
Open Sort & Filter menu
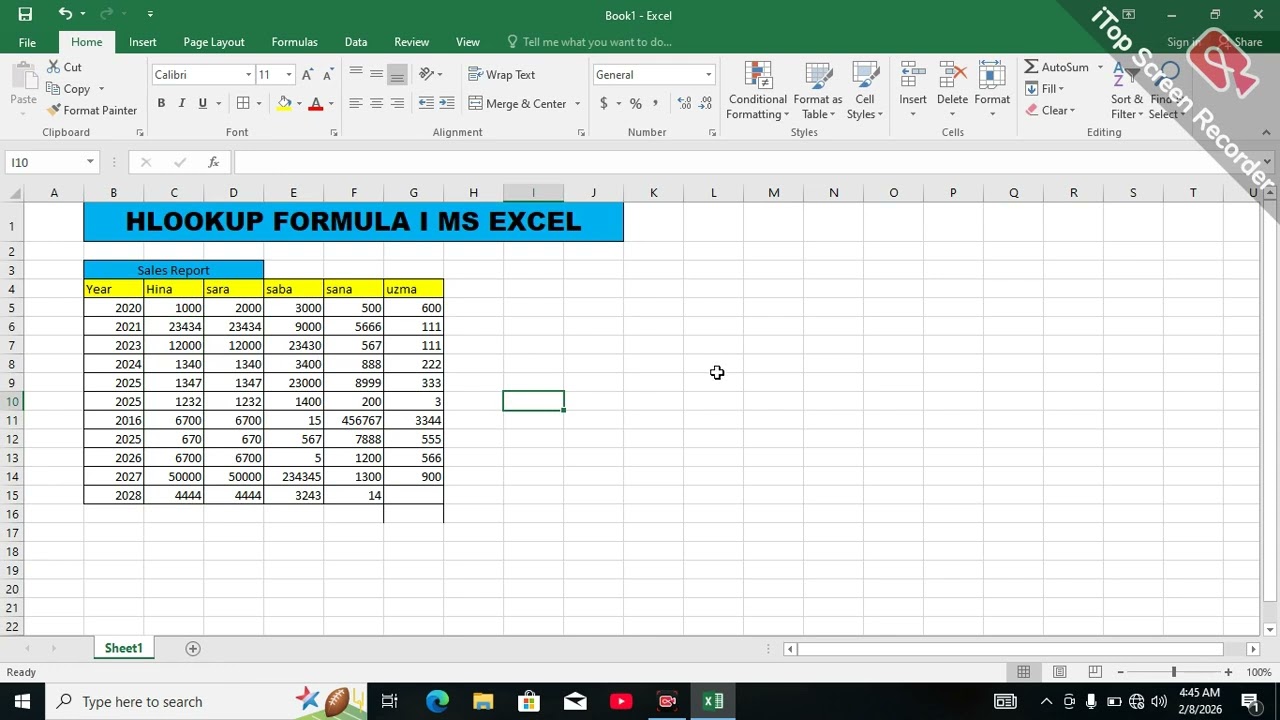[x=1127, y=91]
